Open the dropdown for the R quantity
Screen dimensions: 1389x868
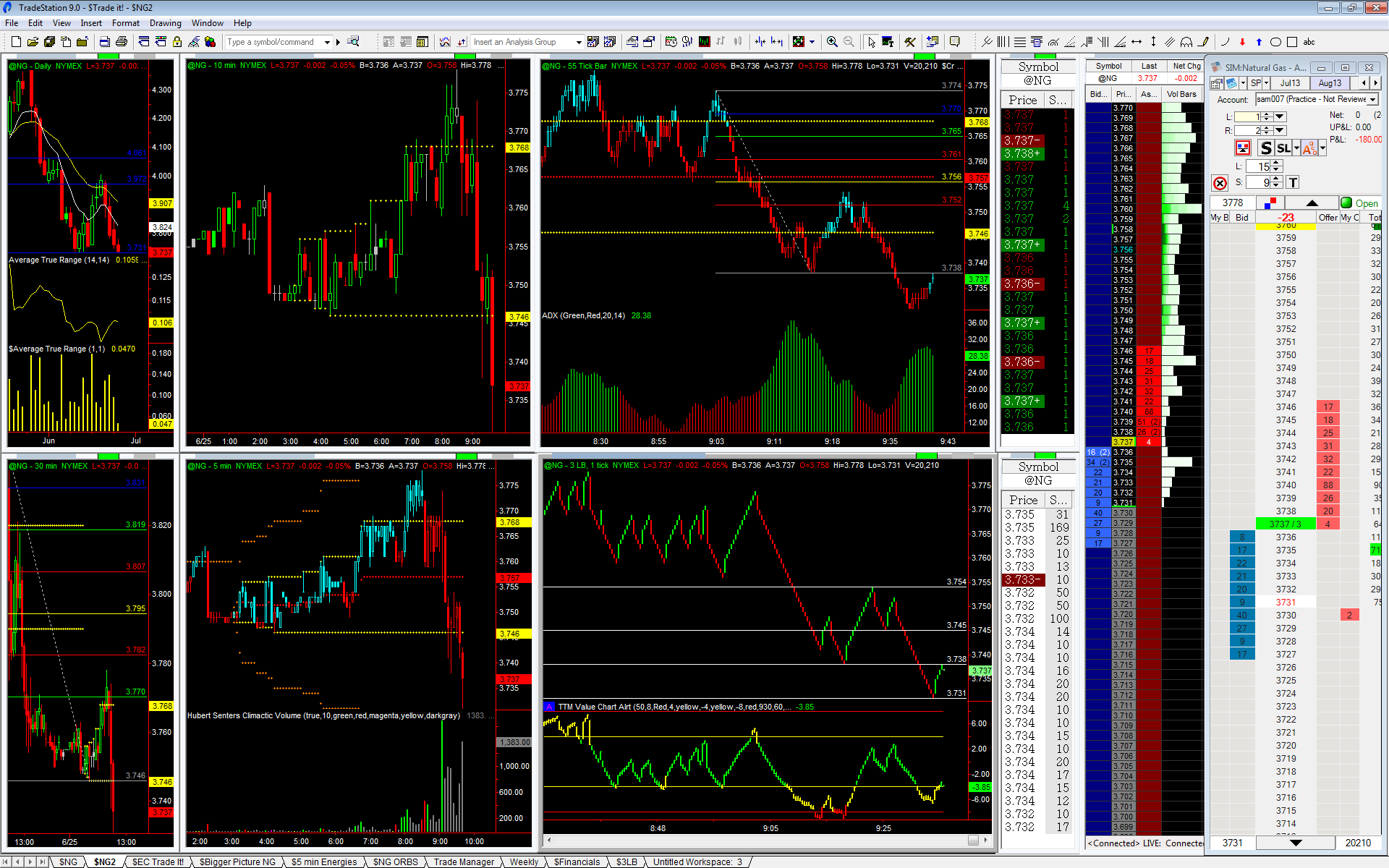coord(1280,130)
